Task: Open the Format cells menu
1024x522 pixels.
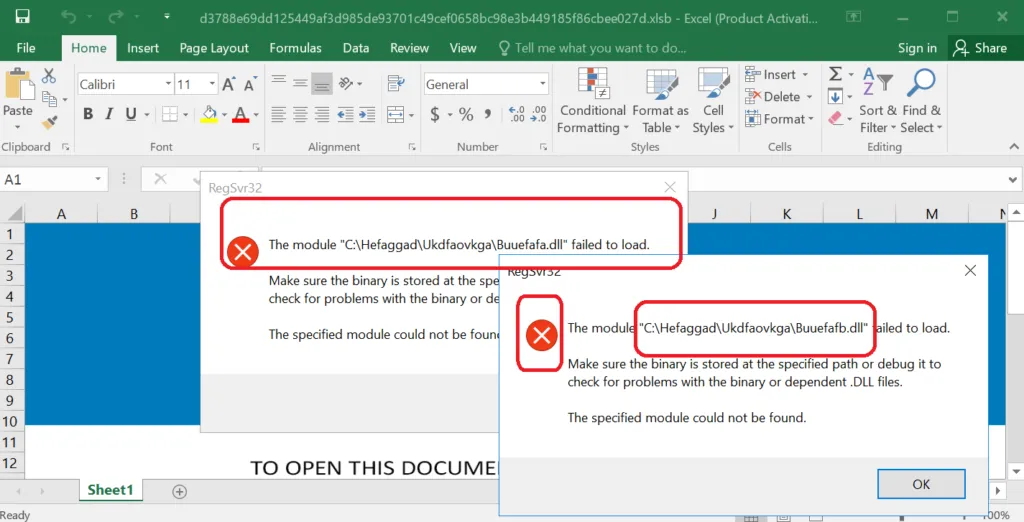Action: point(780,119)
